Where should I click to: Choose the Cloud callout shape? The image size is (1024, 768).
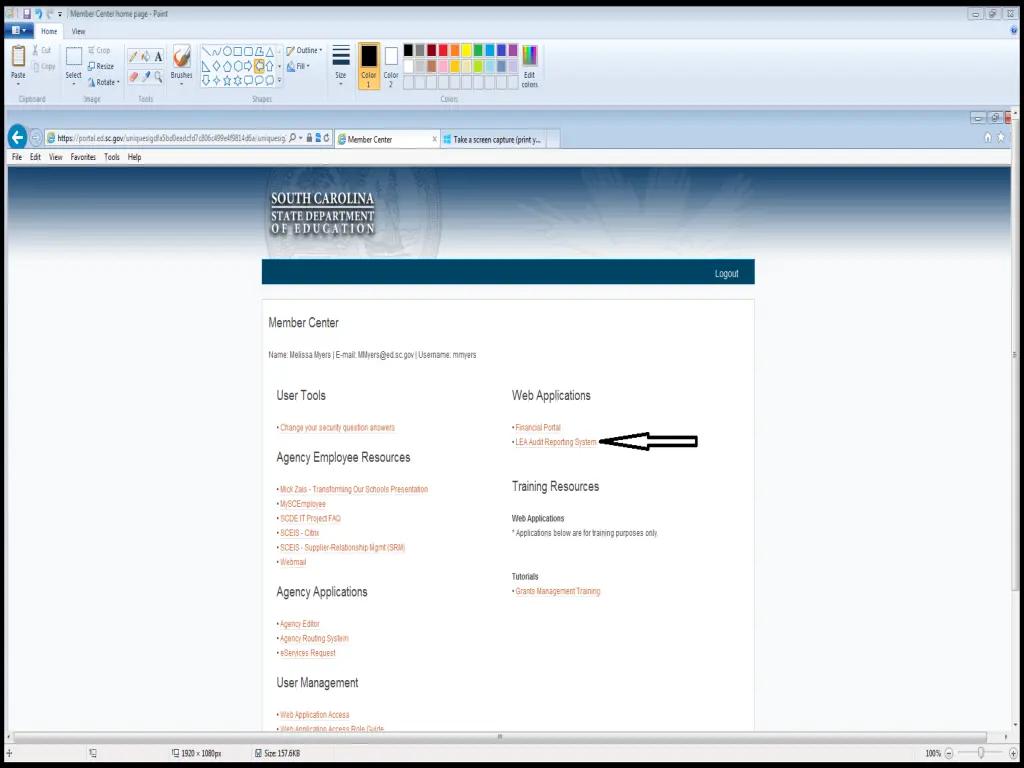point(270,80)
